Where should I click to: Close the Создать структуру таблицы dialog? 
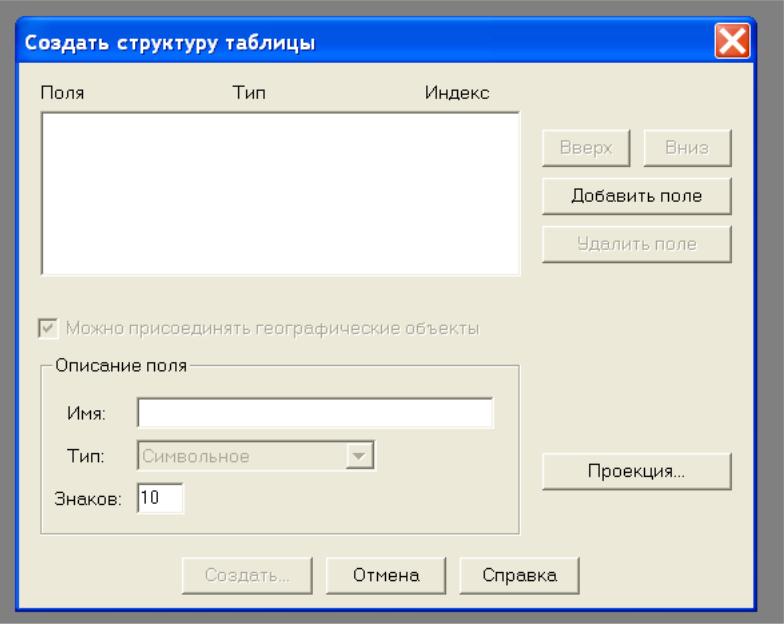pyautogui.click(x=732, y=40)
